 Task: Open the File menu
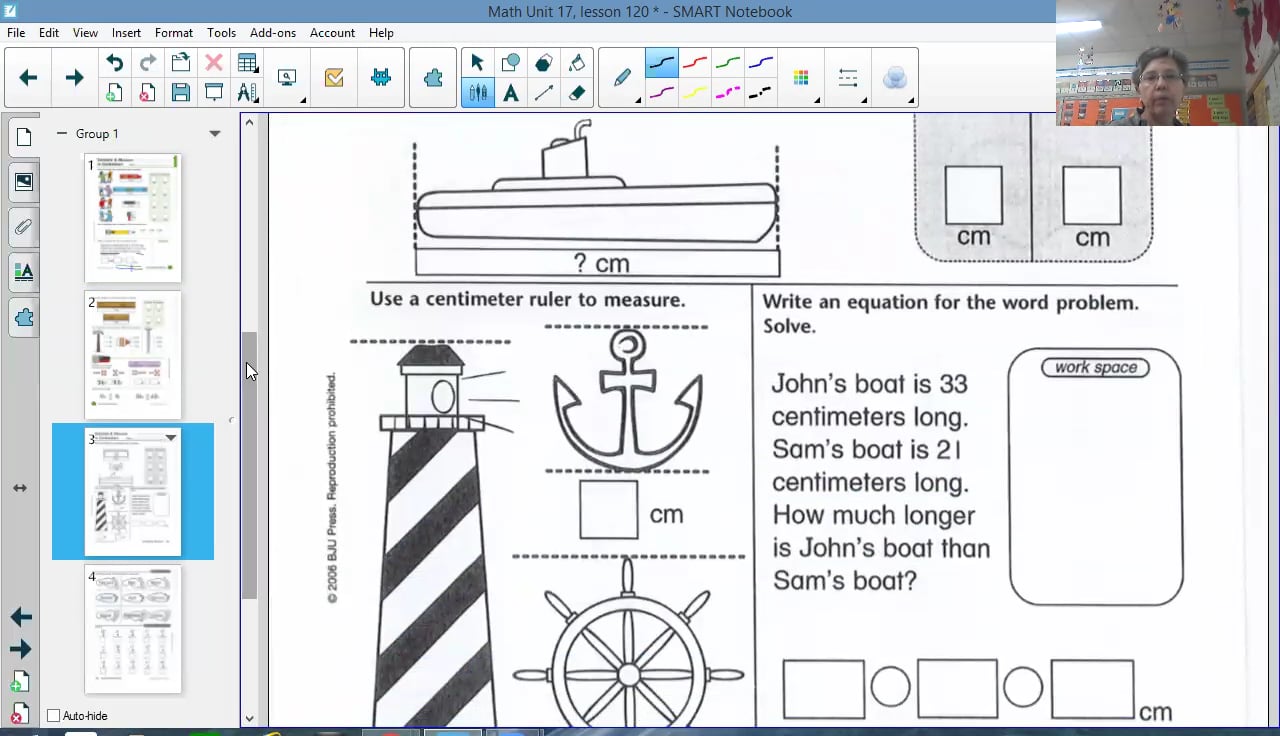pyautogui.click(x=16, y=33)
